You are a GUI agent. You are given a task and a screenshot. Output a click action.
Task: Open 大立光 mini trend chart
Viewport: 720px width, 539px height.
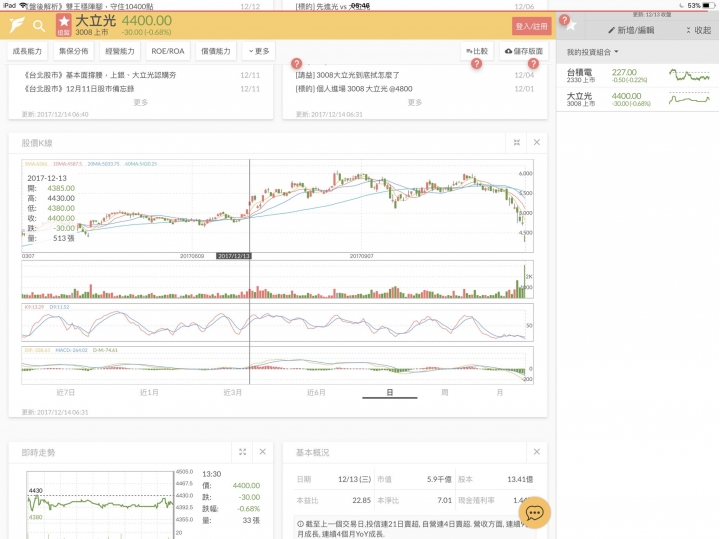tap(689, 99)
